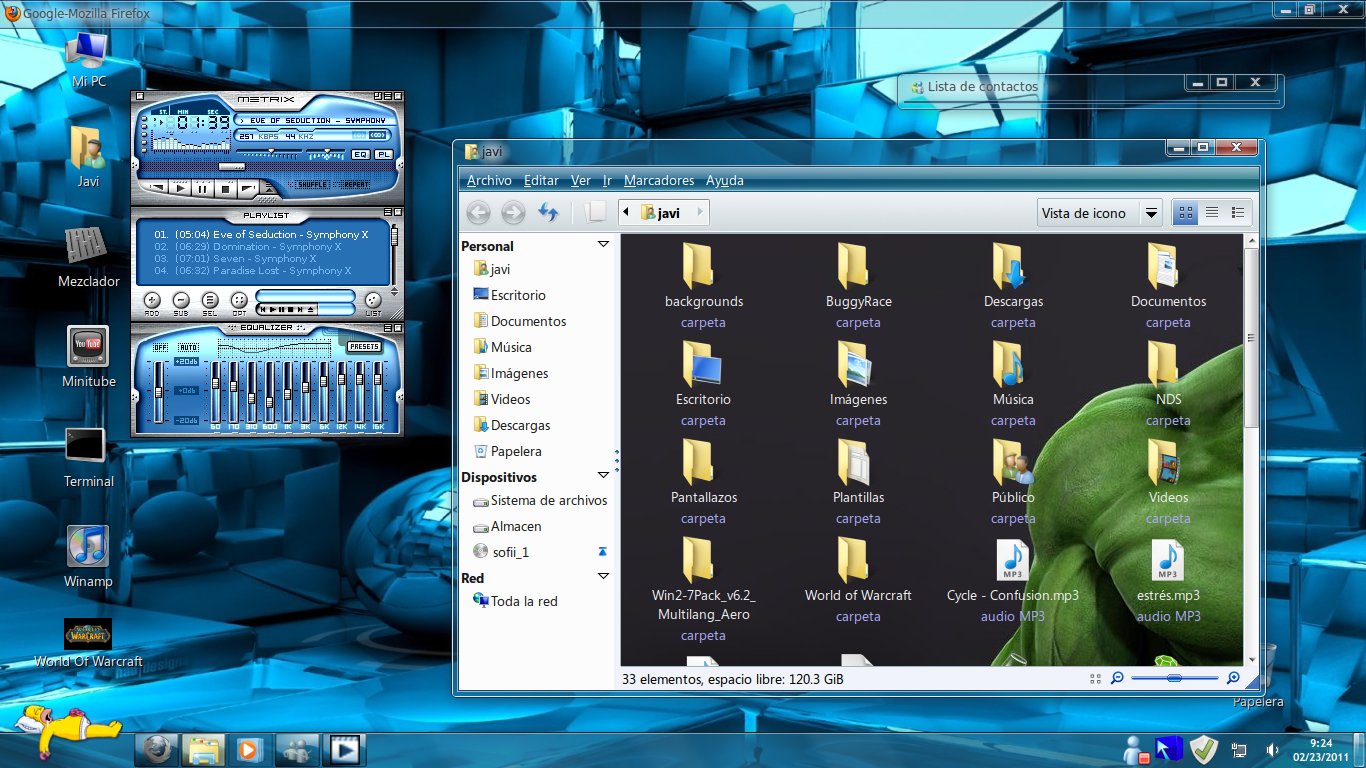
Task: Pause playback in the Metrix player
Action: pos(203,188)
